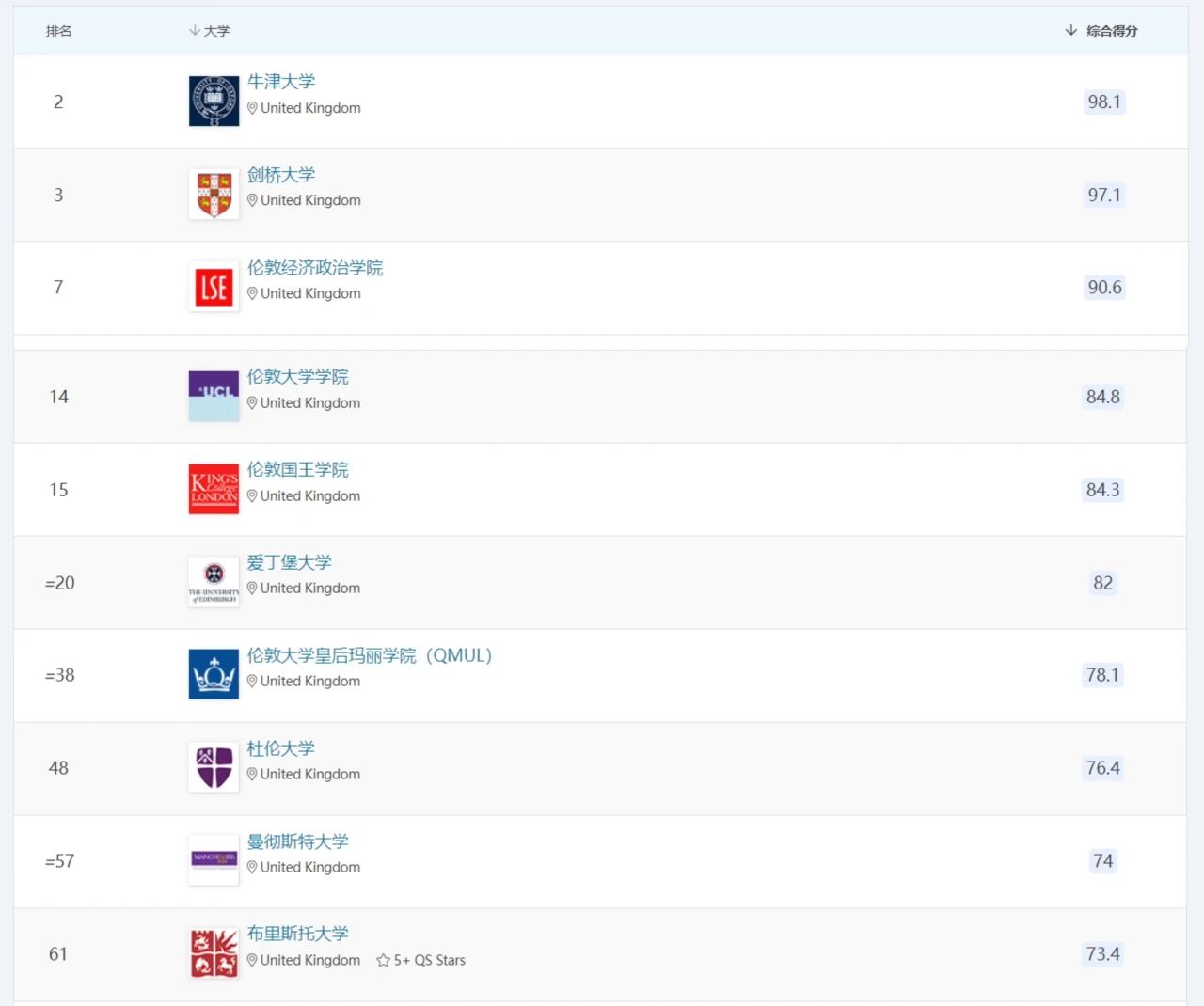Image resolution: width=1204 pixels, height=1006 pixels.
Task: Open the 曼彻斯特大学 link
Action: [x=298, y=841]
